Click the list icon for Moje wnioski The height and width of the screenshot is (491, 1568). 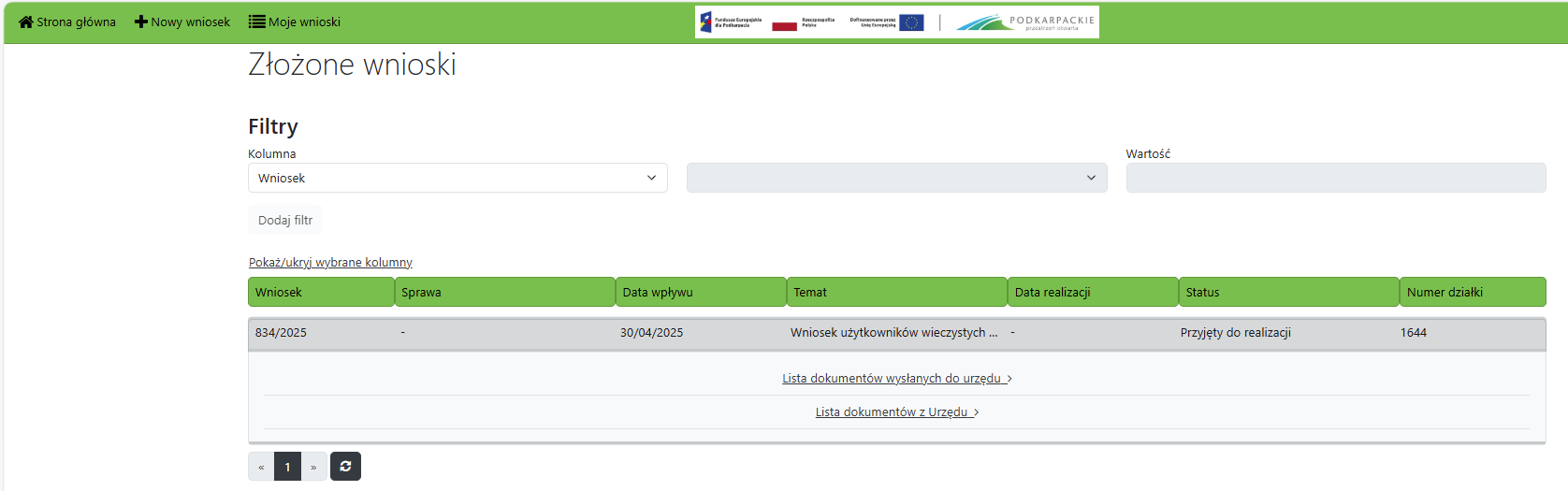click(x=256, y=22)
